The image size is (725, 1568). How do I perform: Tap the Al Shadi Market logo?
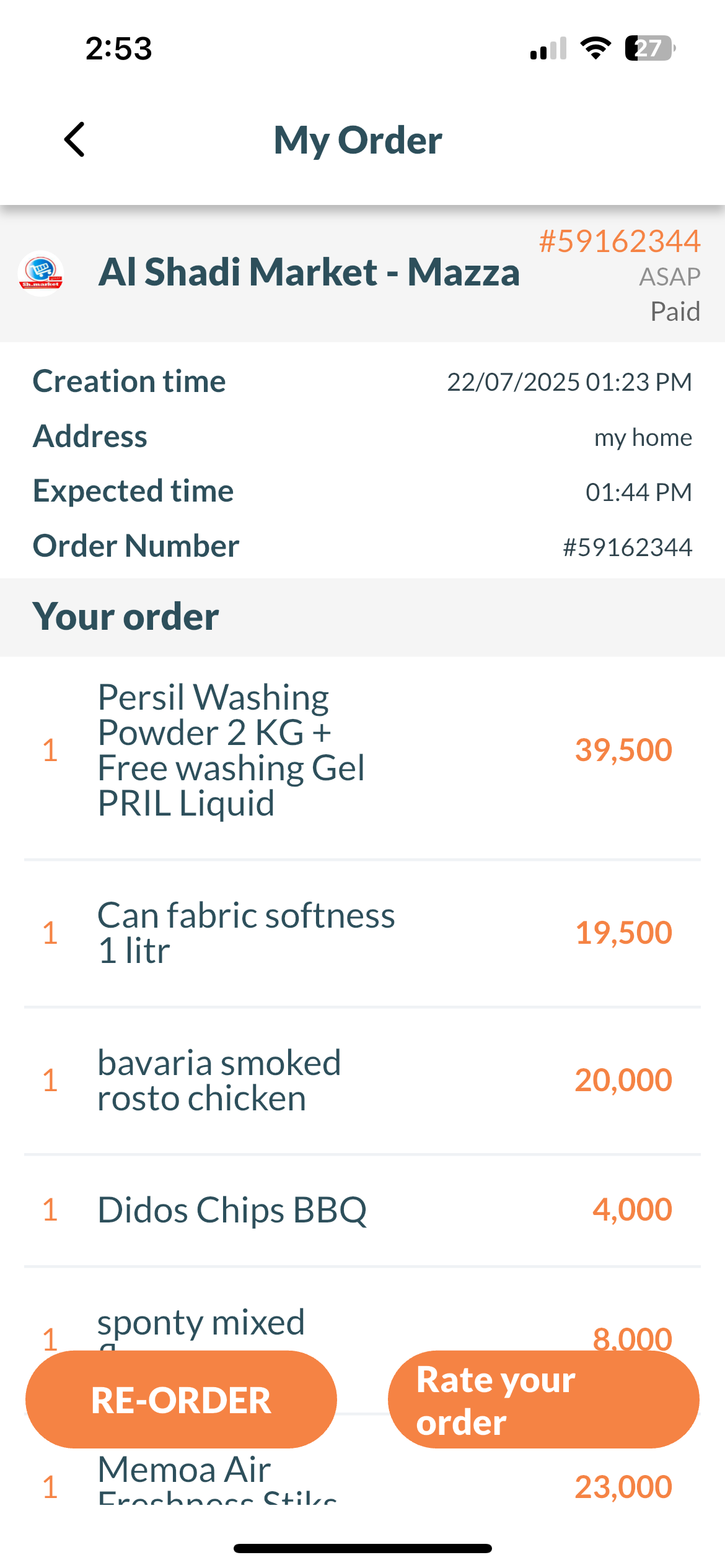pyautogui.click(x=41, y=273)
